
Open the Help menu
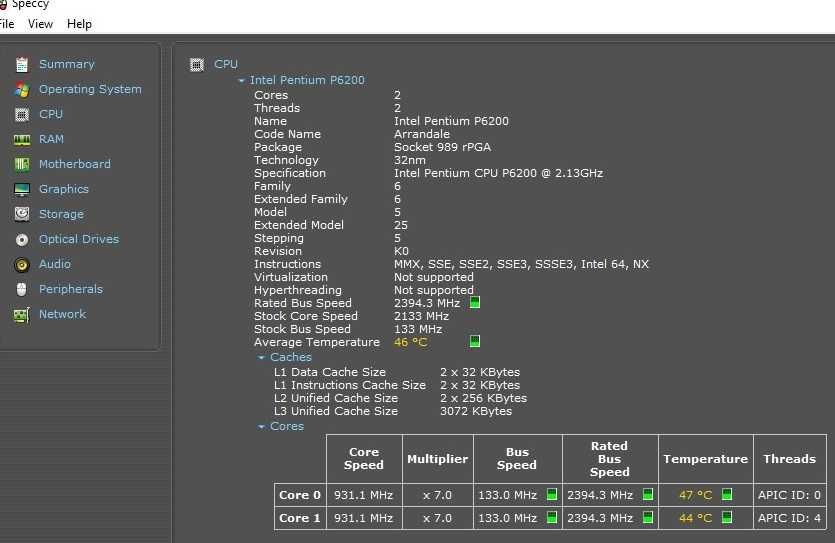click(79, 24)
